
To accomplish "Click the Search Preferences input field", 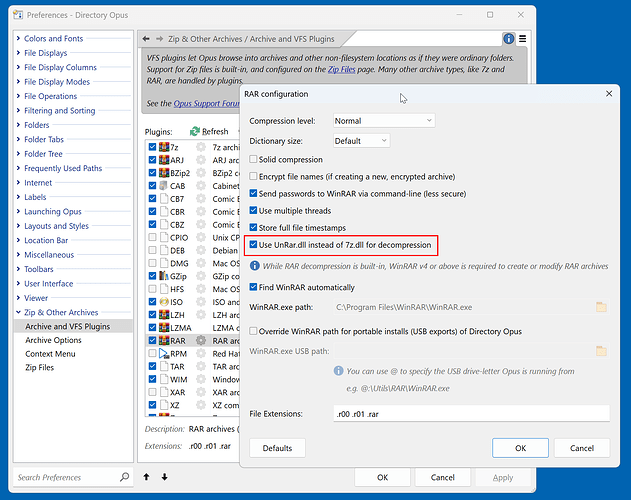I will [x=66, y=477].
